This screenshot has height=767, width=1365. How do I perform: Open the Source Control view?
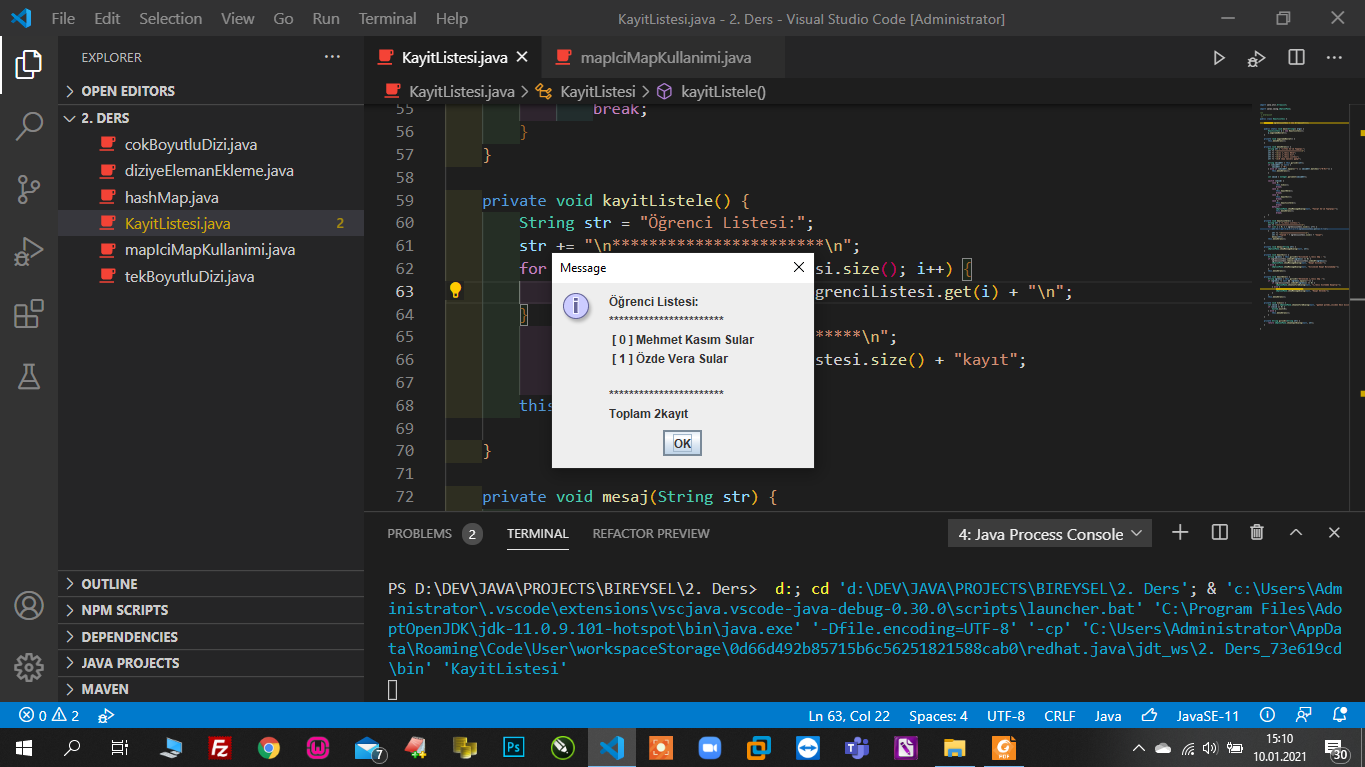[x=28, y=188]
